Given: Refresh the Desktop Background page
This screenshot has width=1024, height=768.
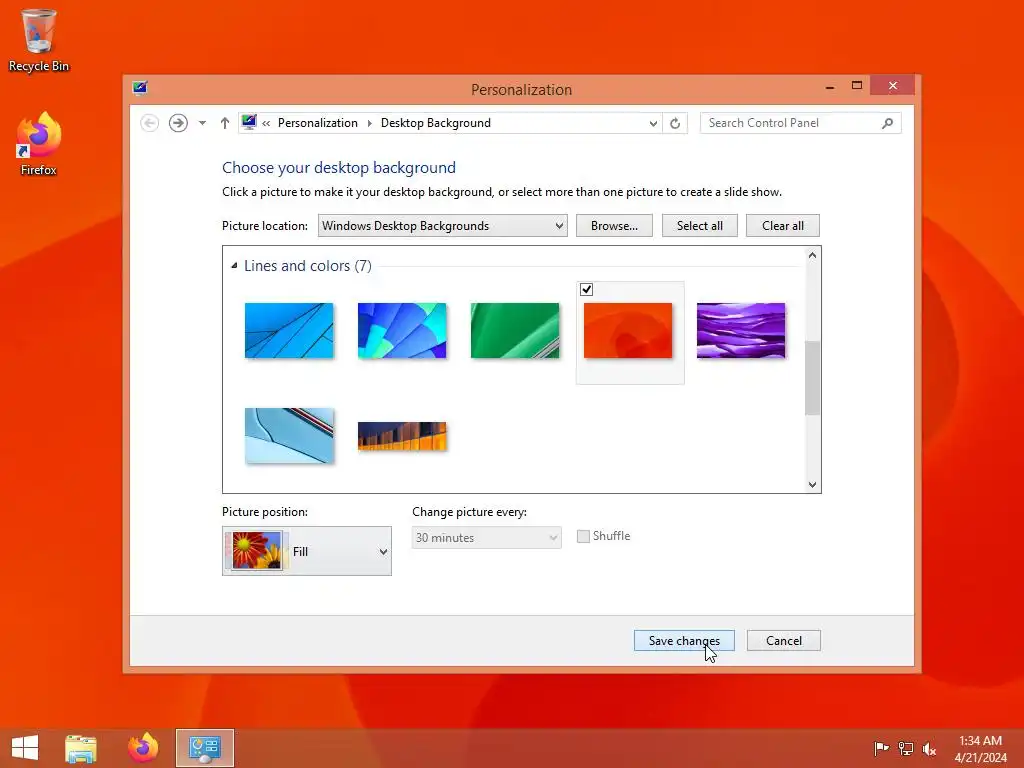Looking at the screenshot, I should pos(675,123).
